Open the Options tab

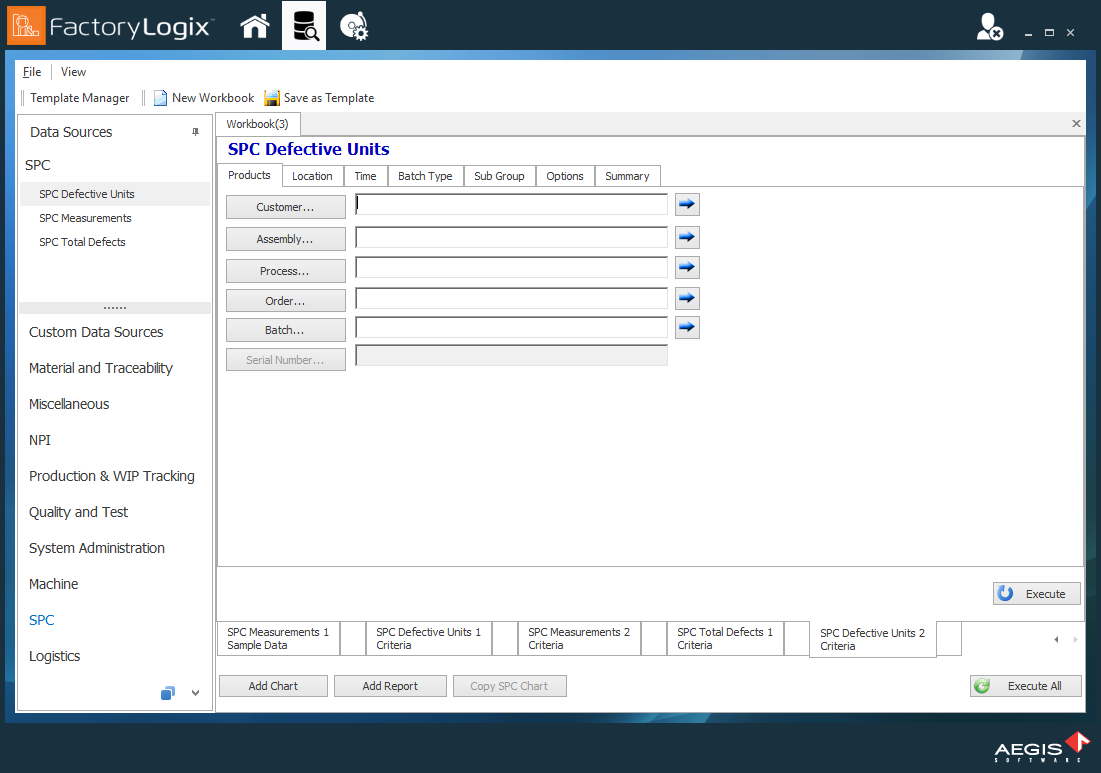pyautogui.click(x=565, y=176)
